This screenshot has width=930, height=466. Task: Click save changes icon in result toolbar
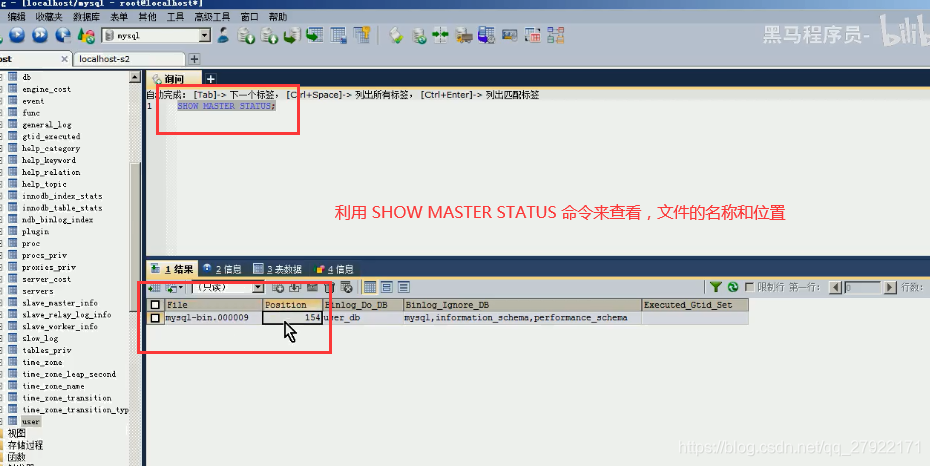coord(312,288)
